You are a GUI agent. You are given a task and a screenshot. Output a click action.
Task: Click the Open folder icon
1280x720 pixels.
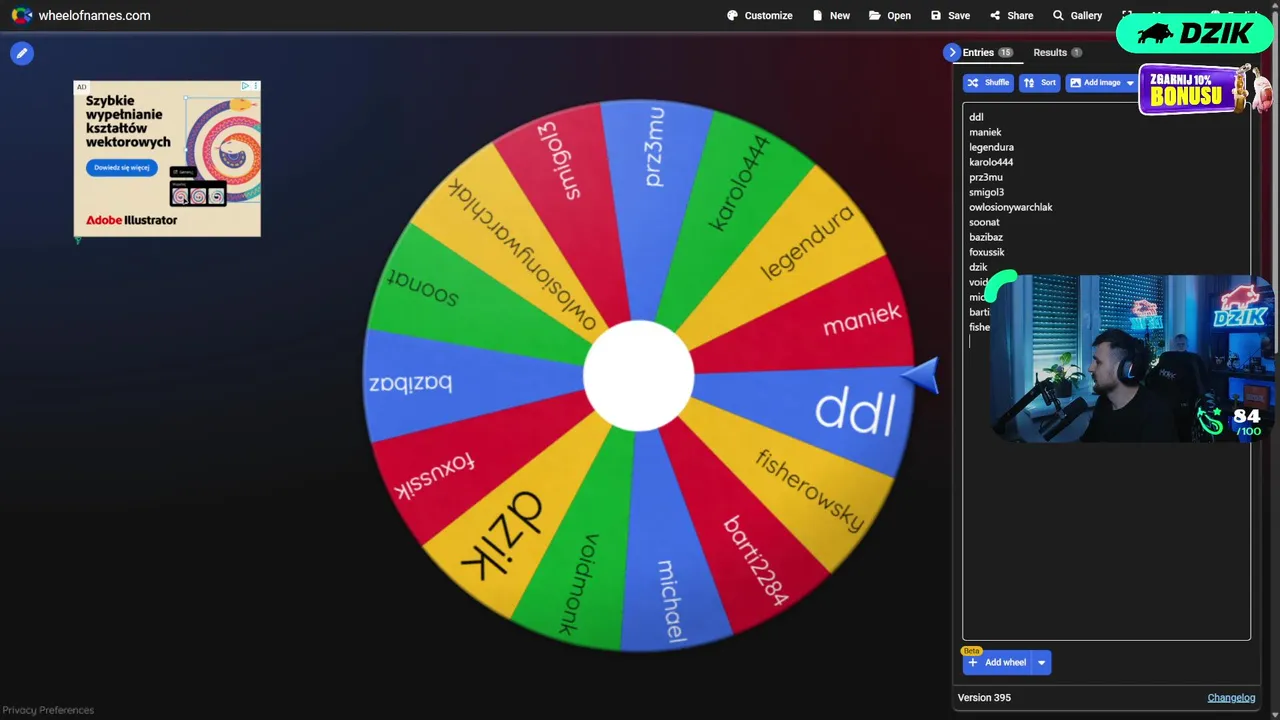click(x=874, y=15)
